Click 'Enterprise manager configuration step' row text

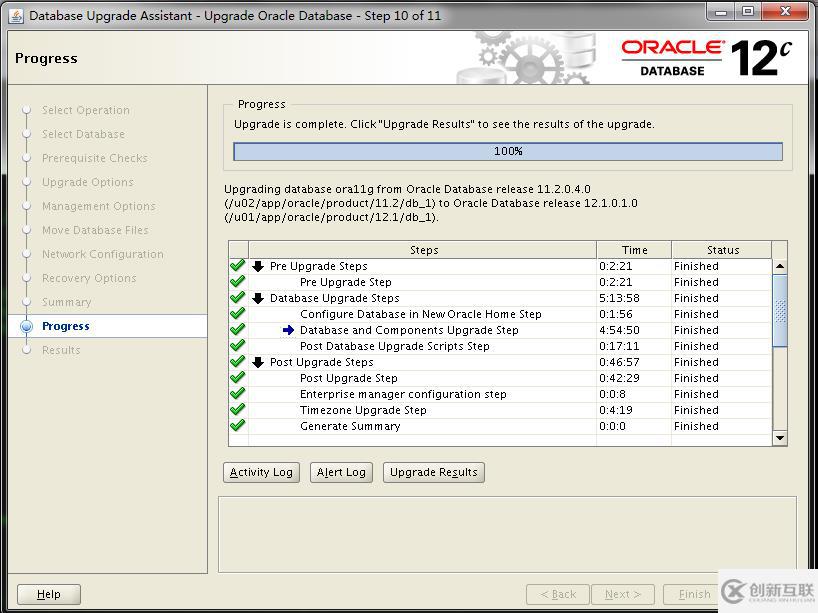(x=403, y=394)
